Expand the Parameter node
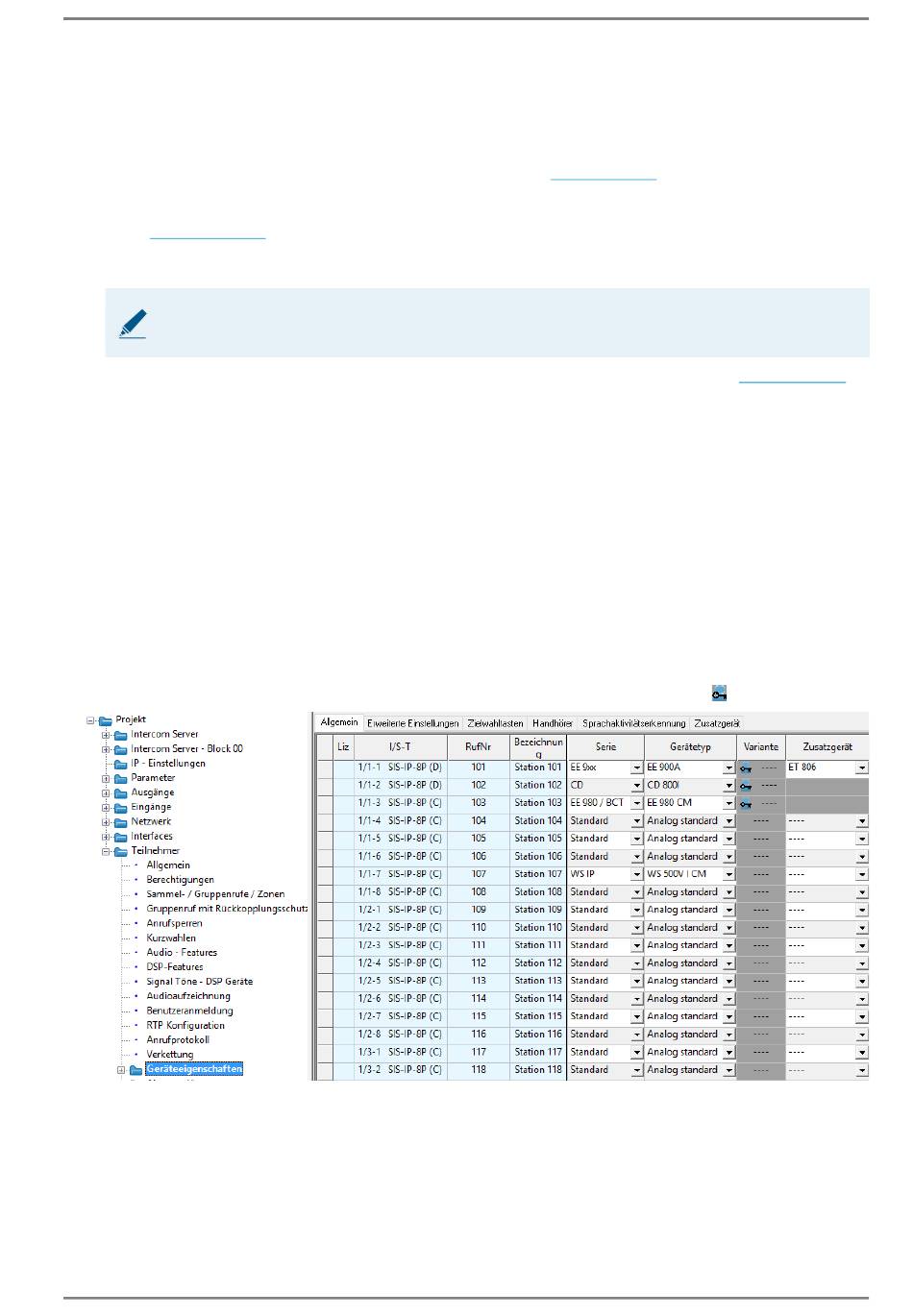 coord(107,778)
